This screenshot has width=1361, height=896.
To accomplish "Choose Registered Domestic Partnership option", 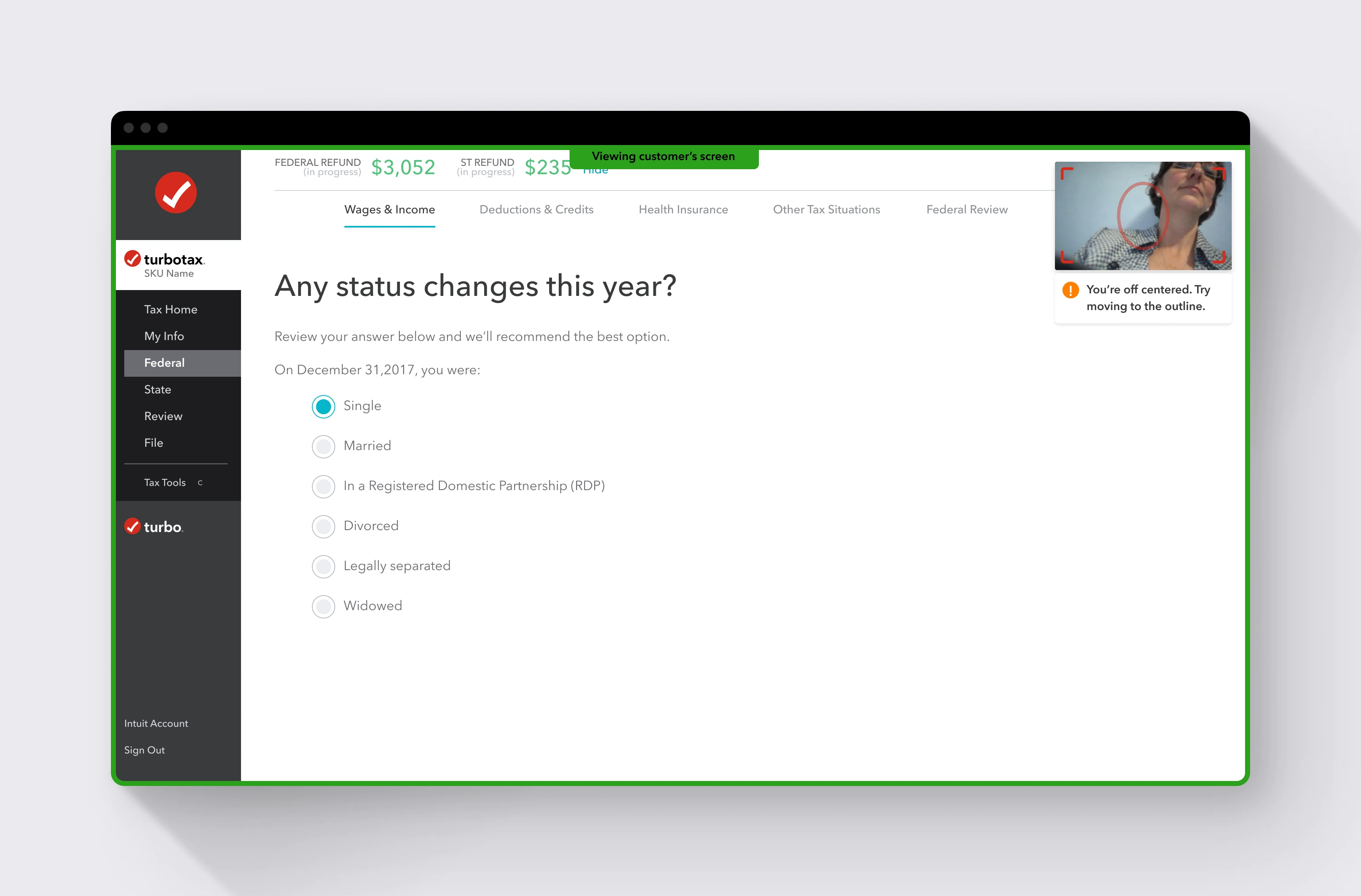I will [x=323, y=486].
